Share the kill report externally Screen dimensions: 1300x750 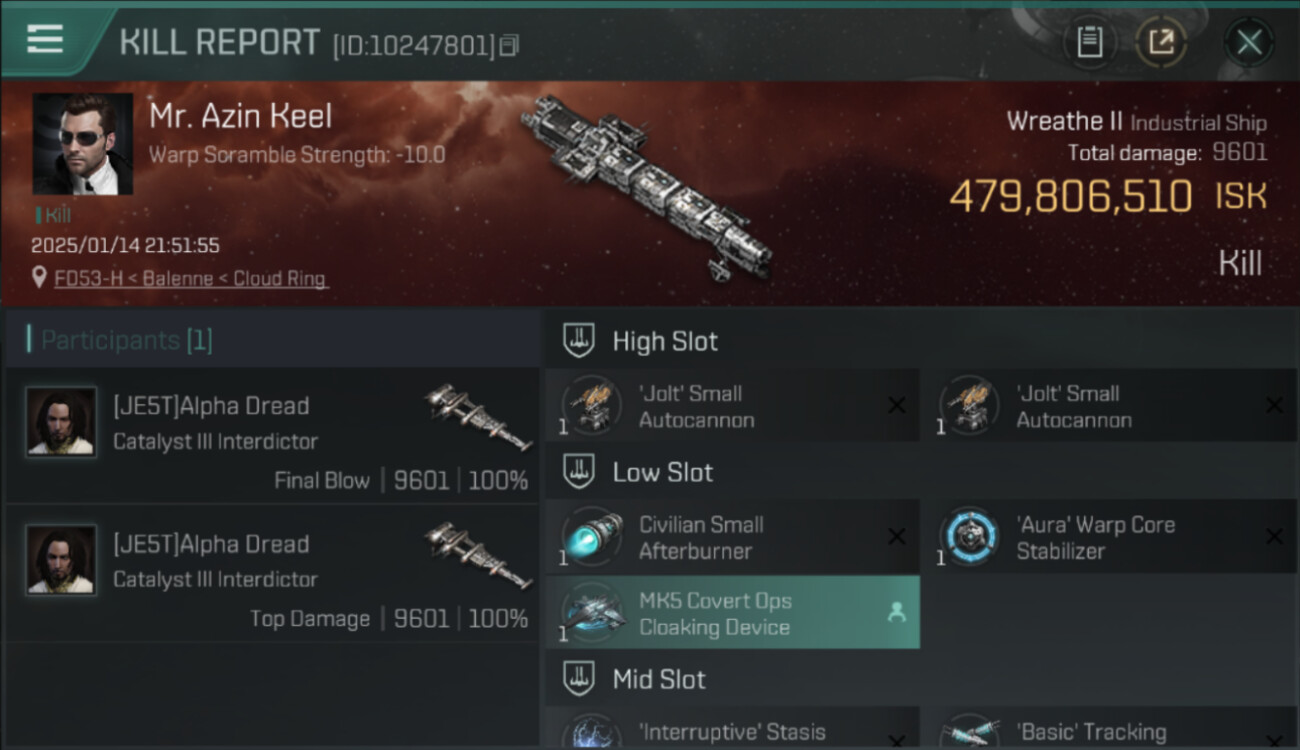(1161, 42)
